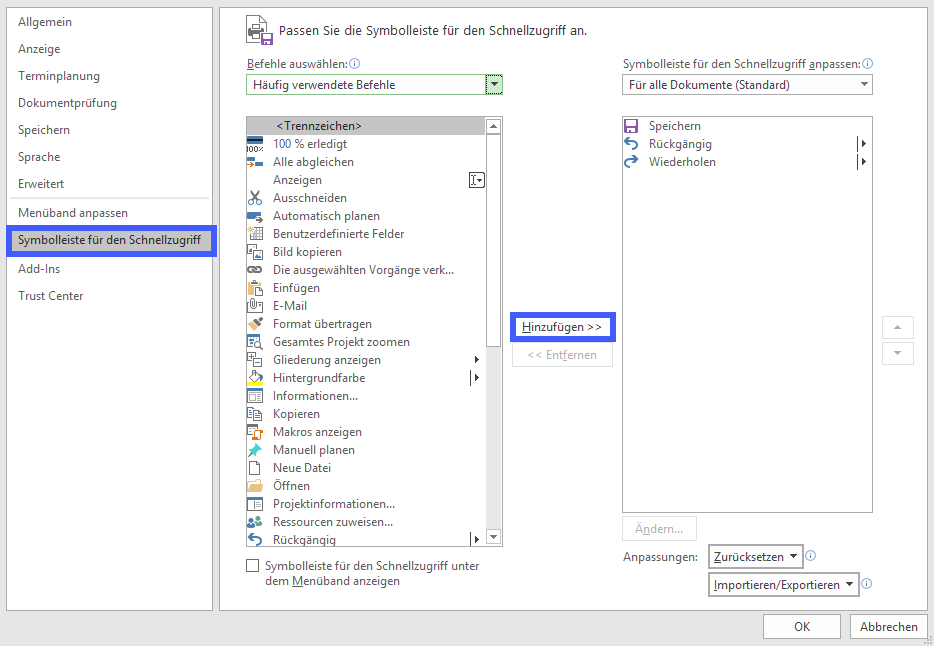The image size is (934, 646).
Task: Switch to 'Menüband anpassen' category
Action: tap(73, 213)
